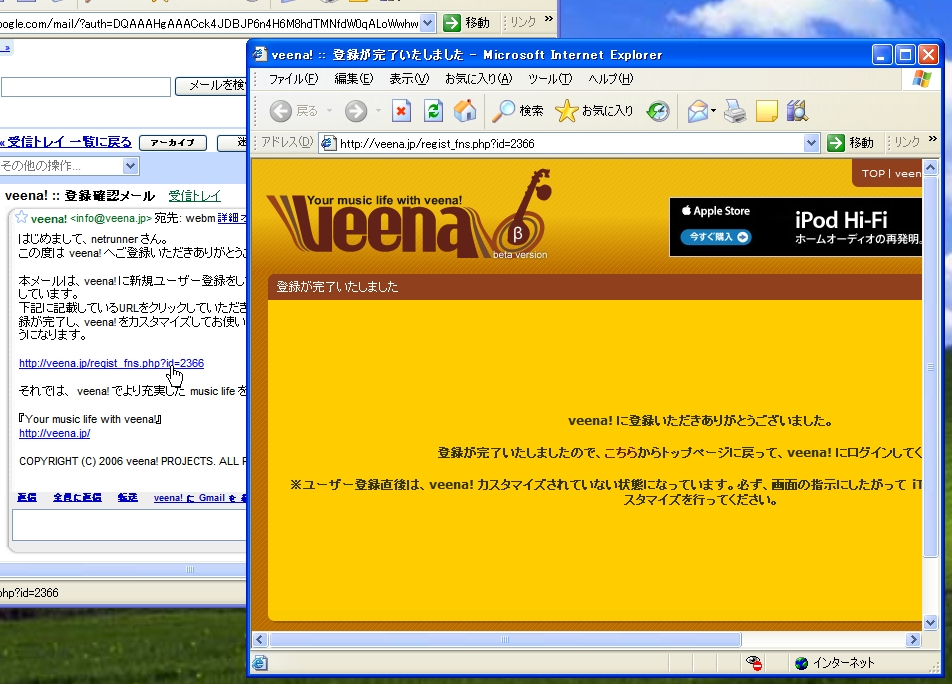The image size is (952, 684).
Task: Click the globe インターネット zone indicator
Action: [835, 663]
